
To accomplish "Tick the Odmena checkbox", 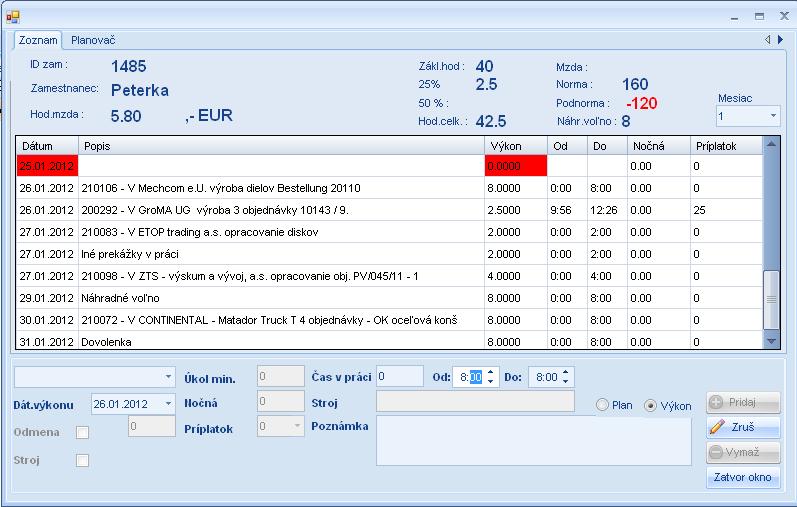I will (x=82, y=432).
